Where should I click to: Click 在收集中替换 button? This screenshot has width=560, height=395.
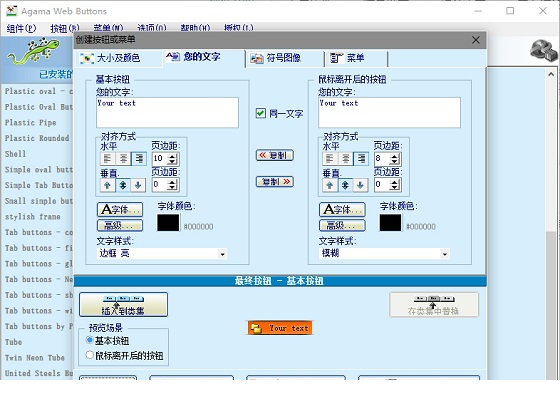[434, 304]
